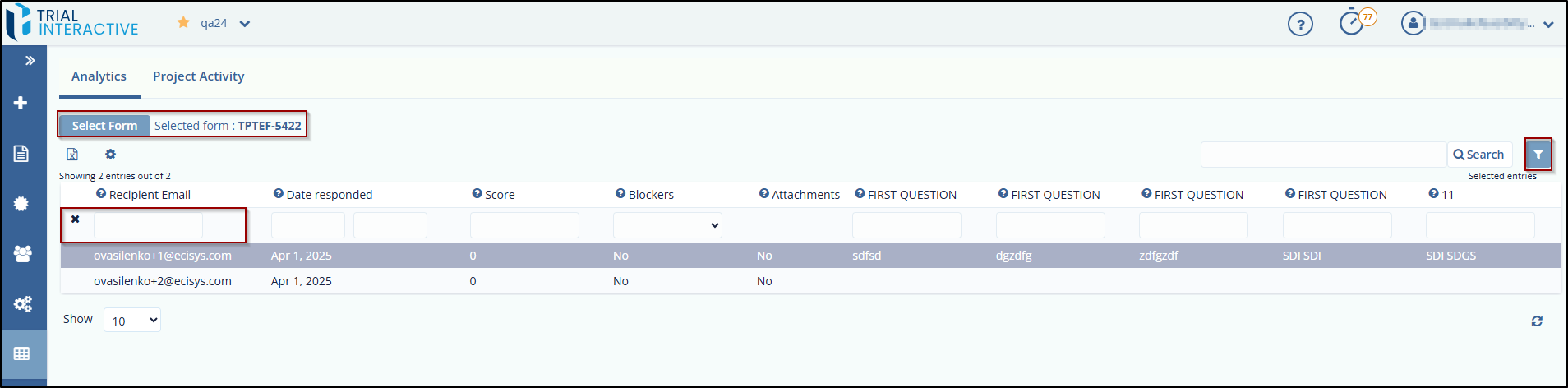1568x388 pixels.
Task: Select the ovasilenko+2@ecisys.com row
Action: [x=163, y=281]
